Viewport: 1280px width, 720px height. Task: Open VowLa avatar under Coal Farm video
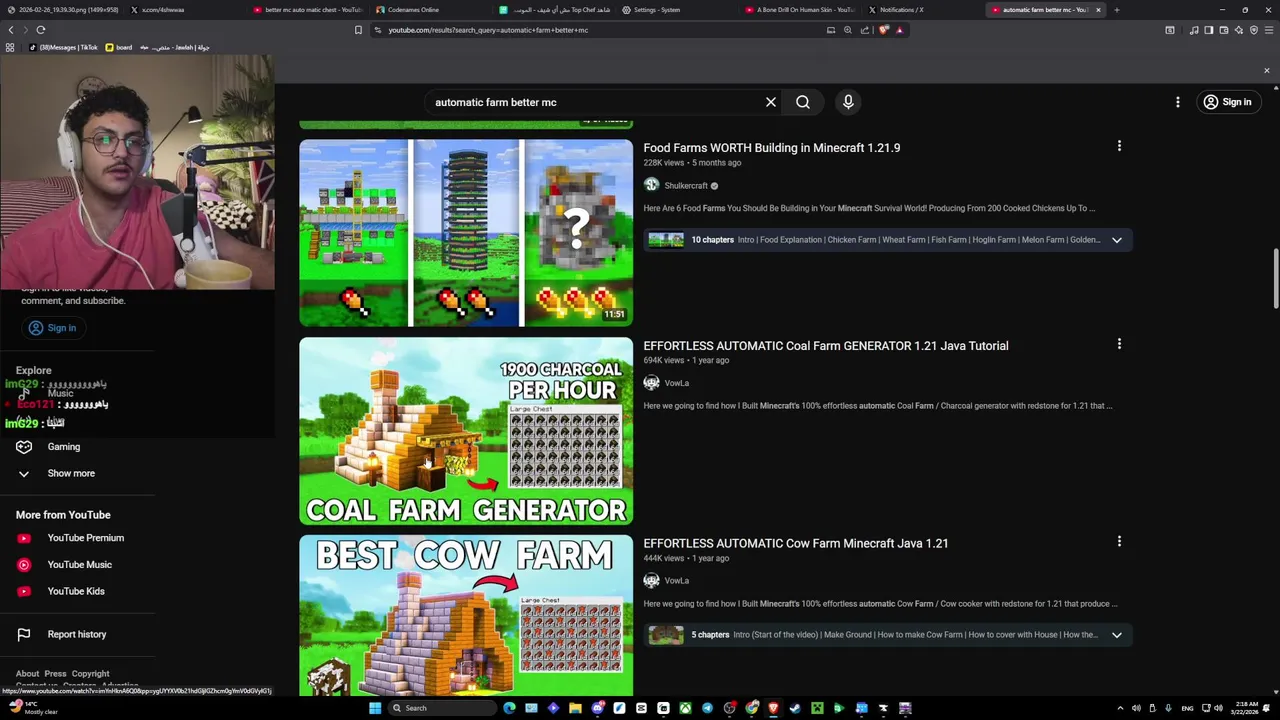tap(652, 383)
